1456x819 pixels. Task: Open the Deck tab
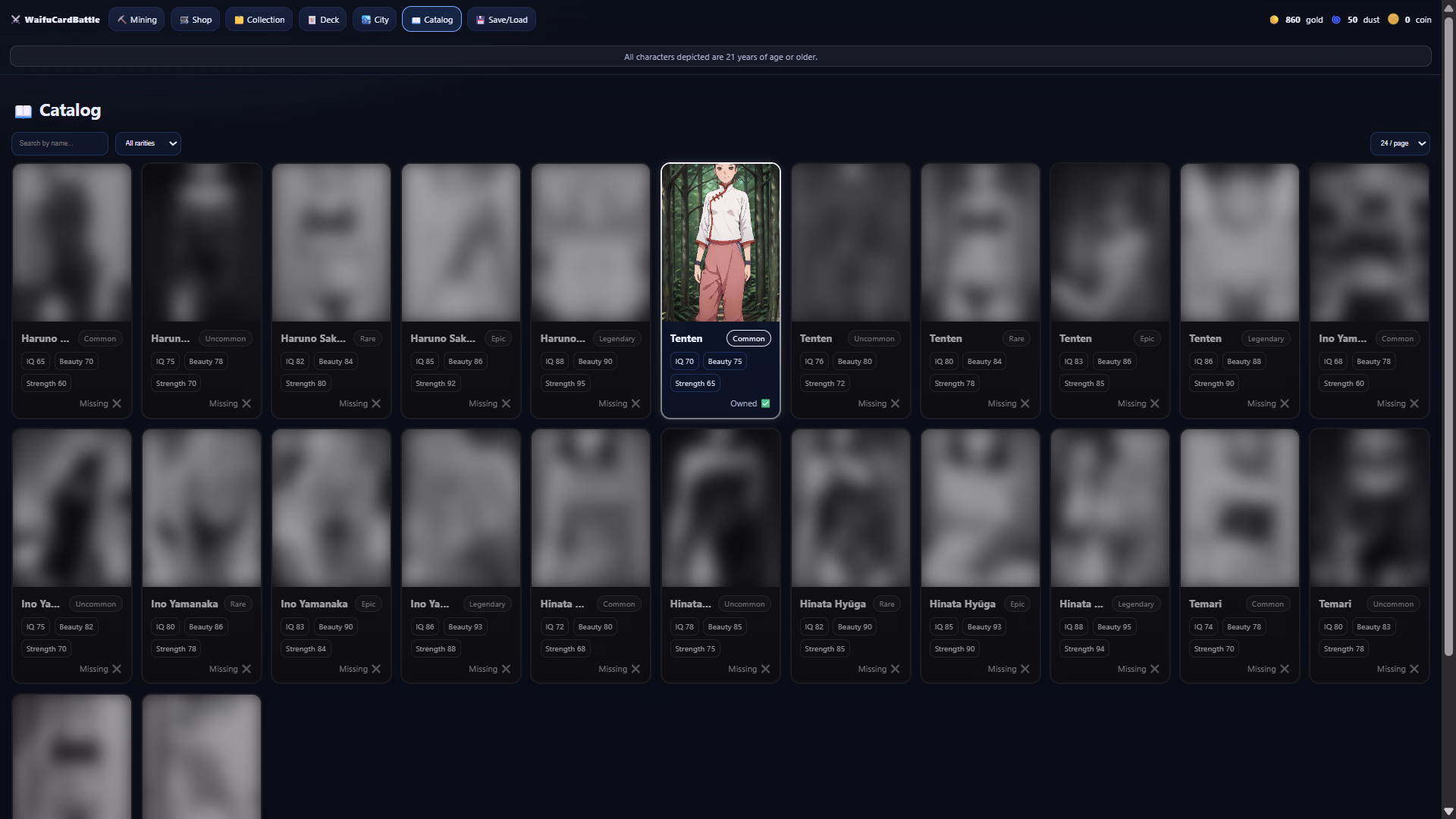pos(323,20)
